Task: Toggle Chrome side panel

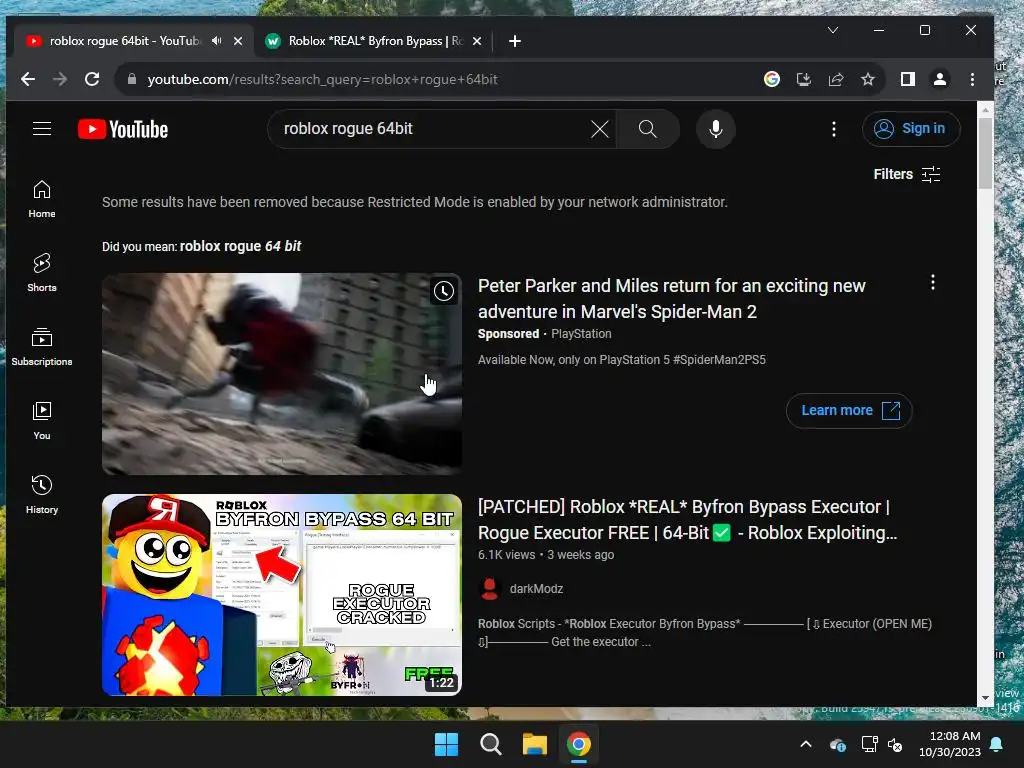Action: (908, 79)
